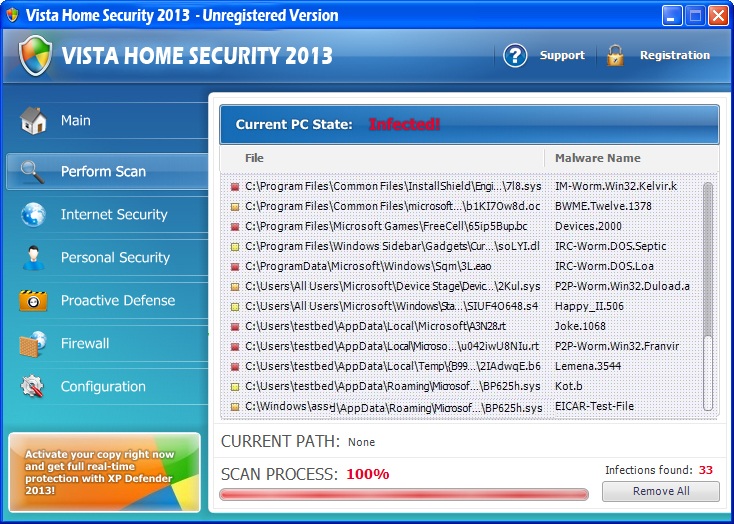The image size is (734, 524).
Task: Select the Windows Sidebar soLYI.dl path
Action: click(392, 246)
